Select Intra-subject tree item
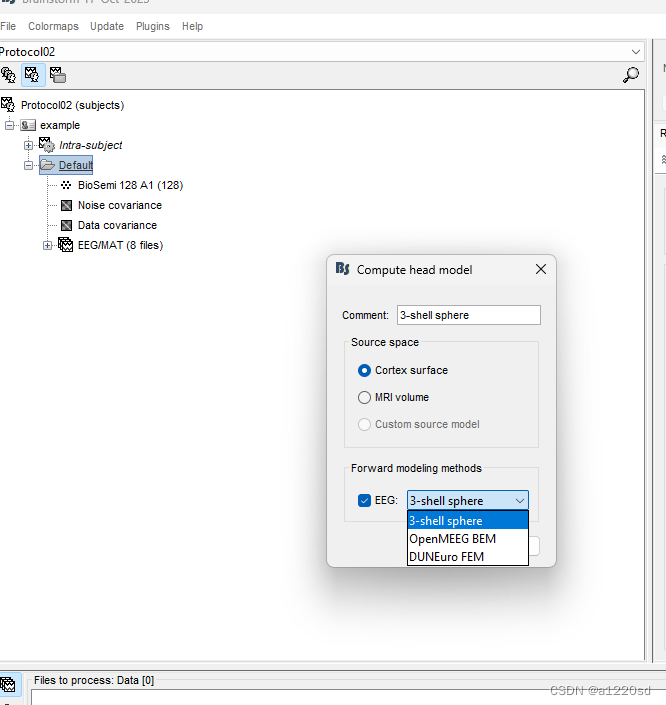This screenshot has height=705, width=666. 90,145
